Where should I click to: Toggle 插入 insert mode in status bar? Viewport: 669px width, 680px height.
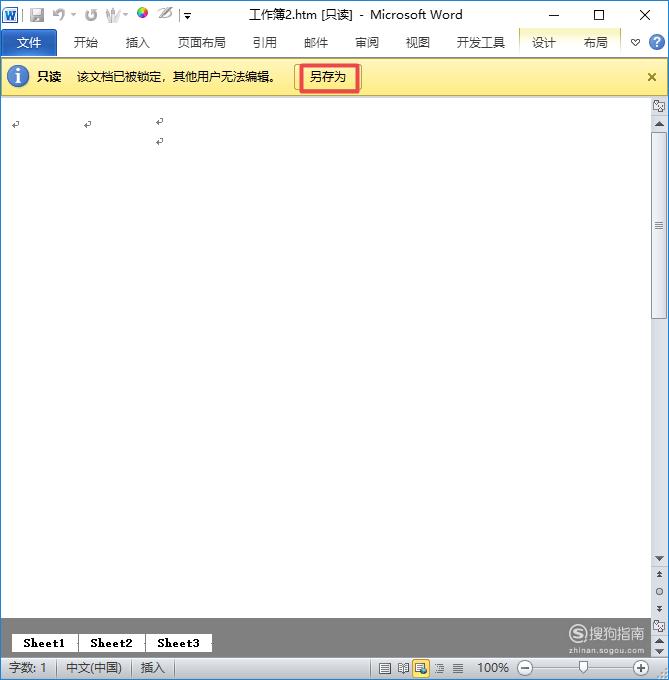click(x=153, y=667)
